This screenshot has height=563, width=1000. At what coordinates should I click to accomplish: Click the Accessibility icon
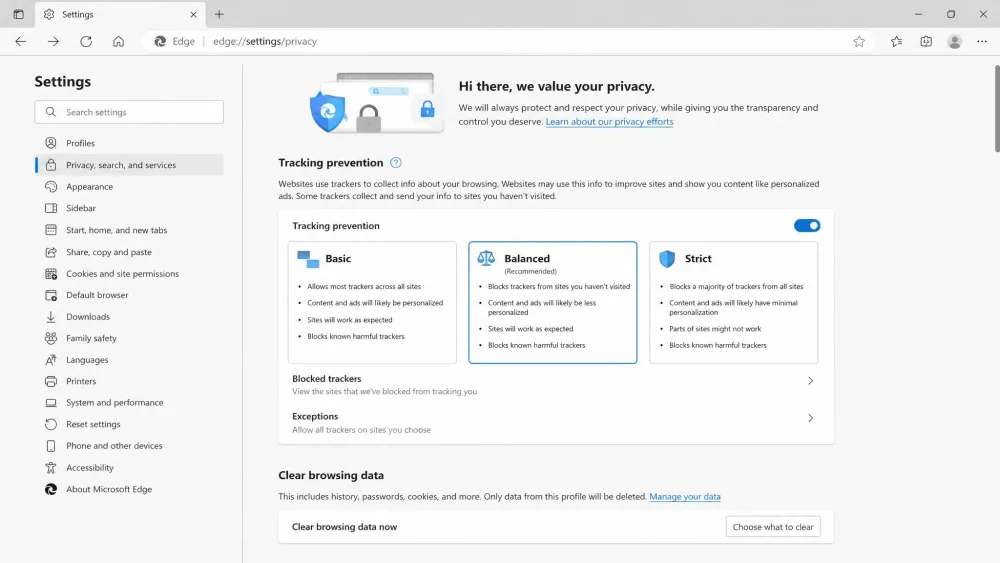(x=51, y=467)
